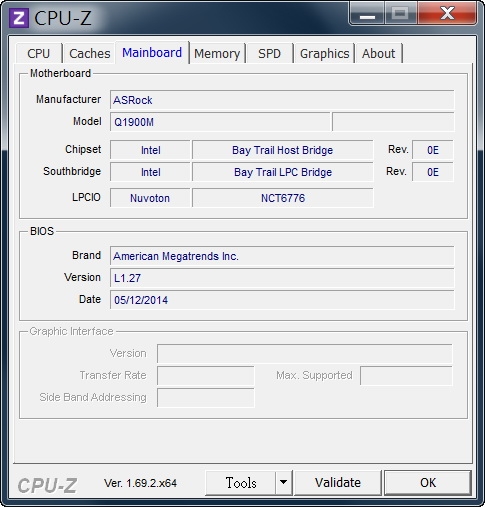Click the Validate button

coord(338,483)
